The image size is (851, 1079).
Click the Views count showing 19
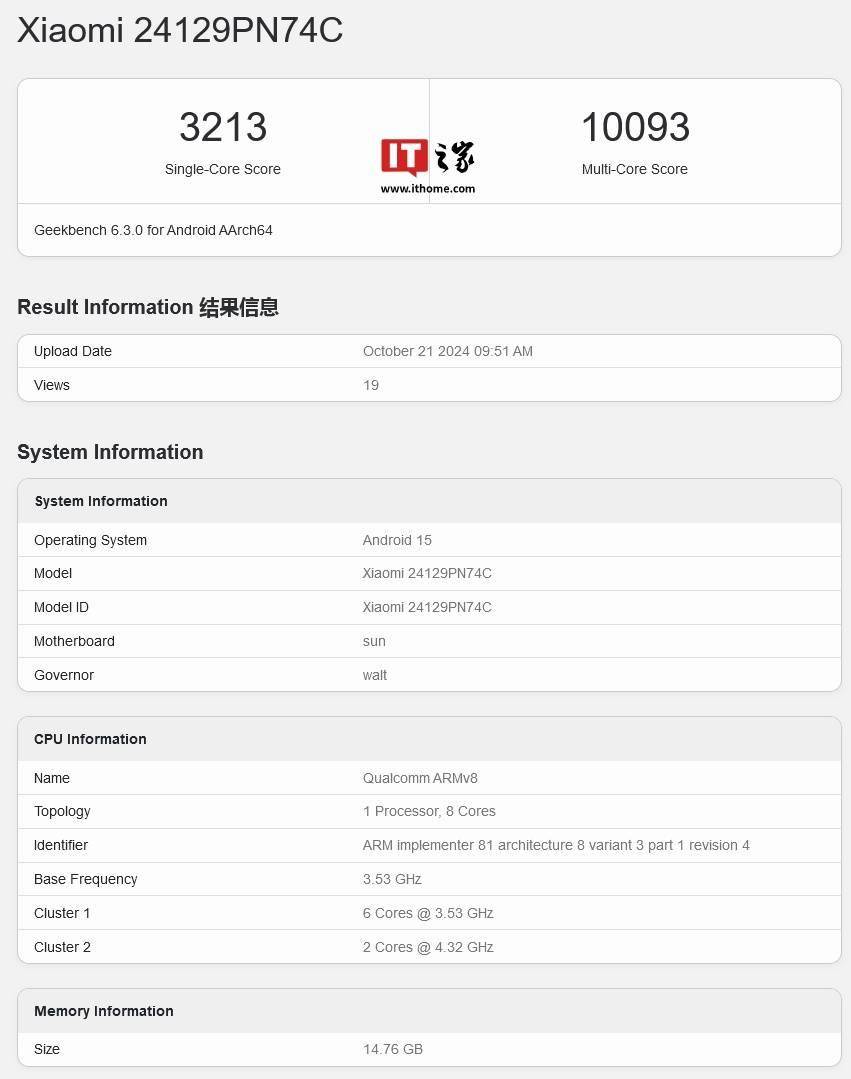371,385
